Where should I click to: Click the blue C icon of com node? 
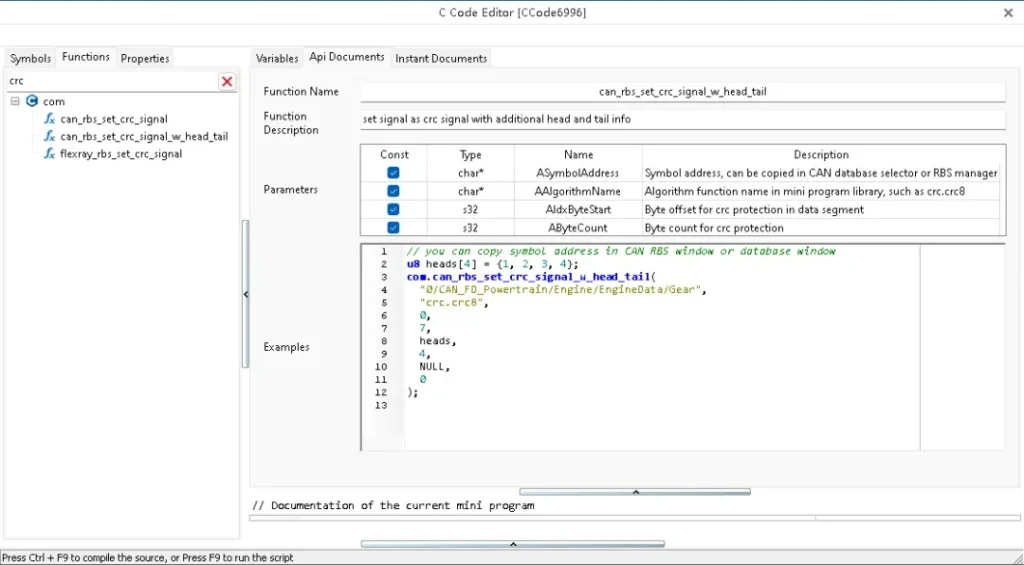[x=32, y=101]
